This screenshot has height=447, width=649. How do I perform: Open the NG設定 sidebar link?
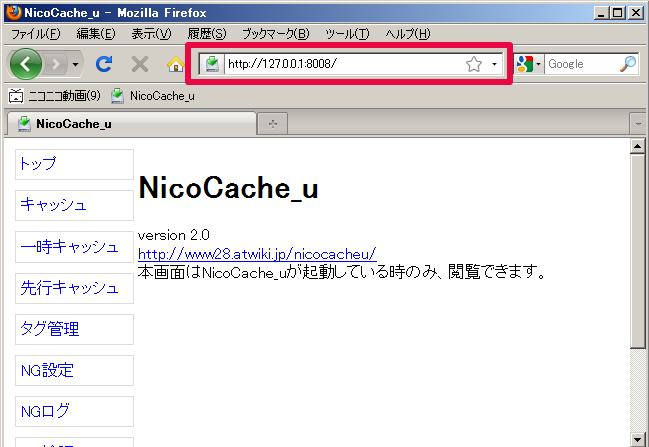[x=47, y=371]
